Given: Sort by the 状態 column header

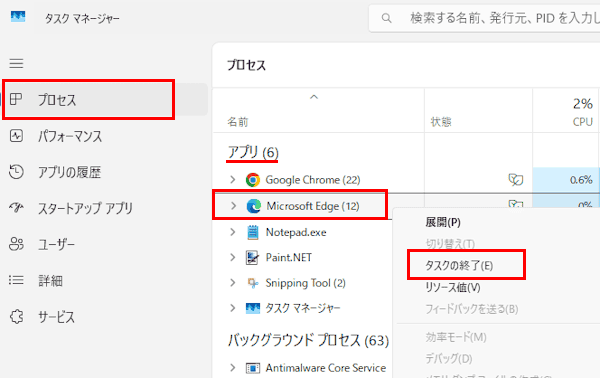Looking at the screenshot, I should click(441, 122).
